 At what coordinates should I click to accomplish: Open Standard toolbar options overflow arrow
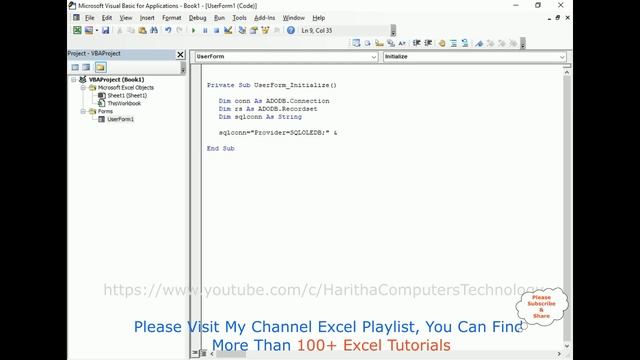(x=393, y=31)
